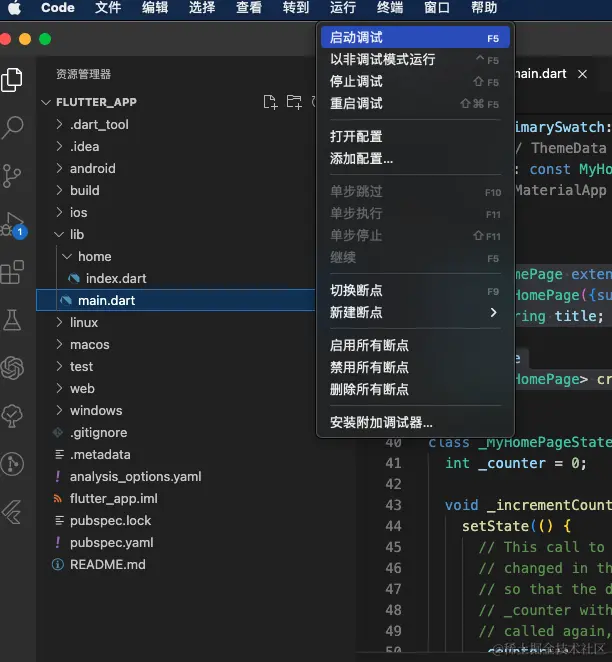
Task: Choose 添加配置... menu entry
Action: click(x=415, y=158)
